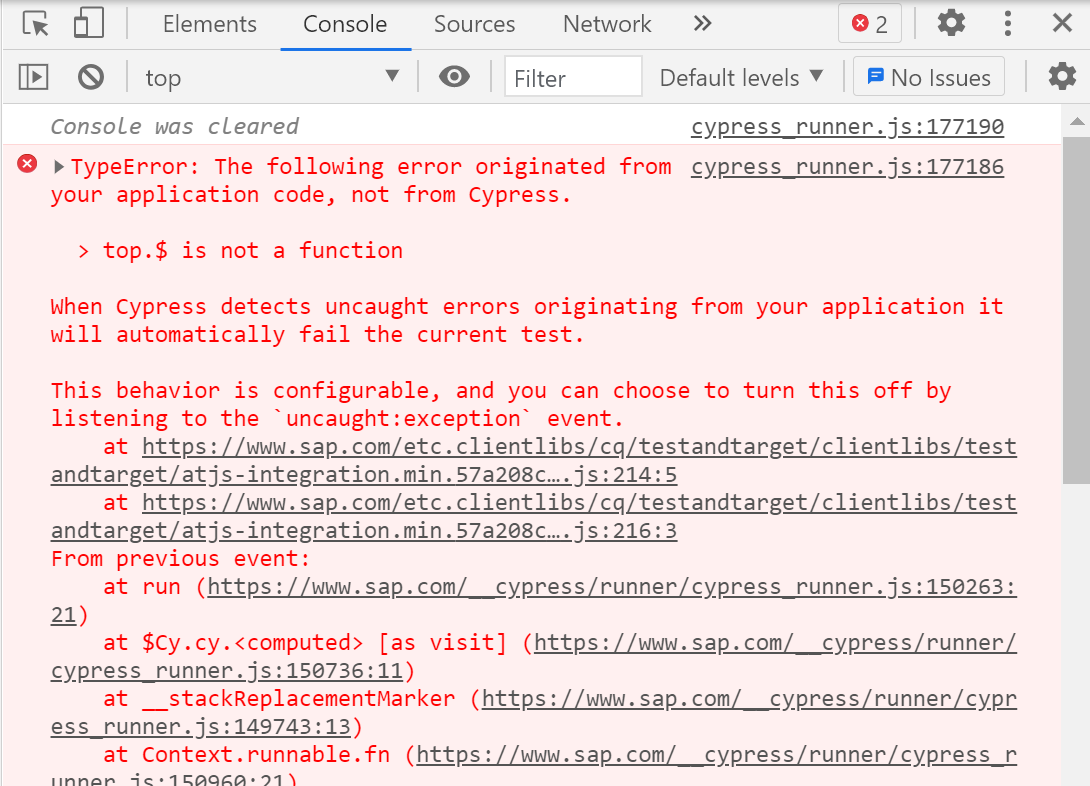Open the Network tab
The height and width of the screenshot is (786, 1090).
[607, 24]
